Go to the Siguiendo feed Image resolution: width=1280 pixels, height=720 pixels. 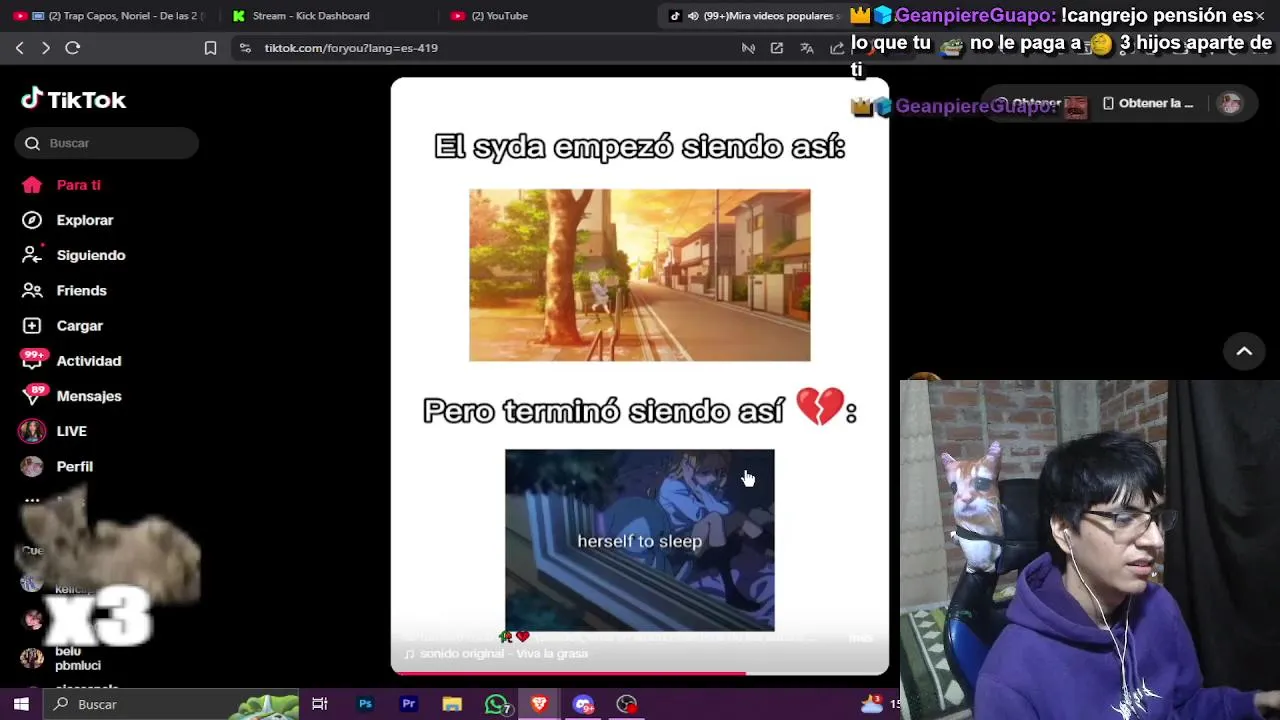(91, 255)
